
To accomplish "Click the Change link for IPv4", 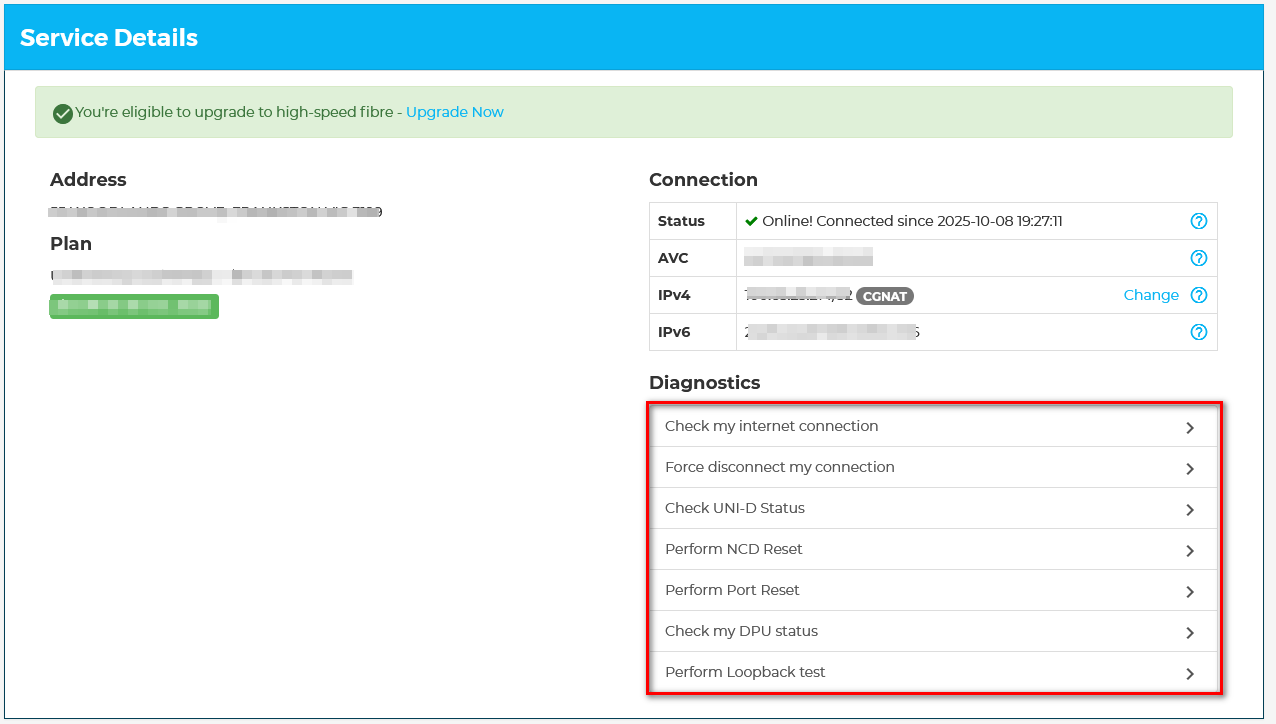I will tap(1151, 295).
